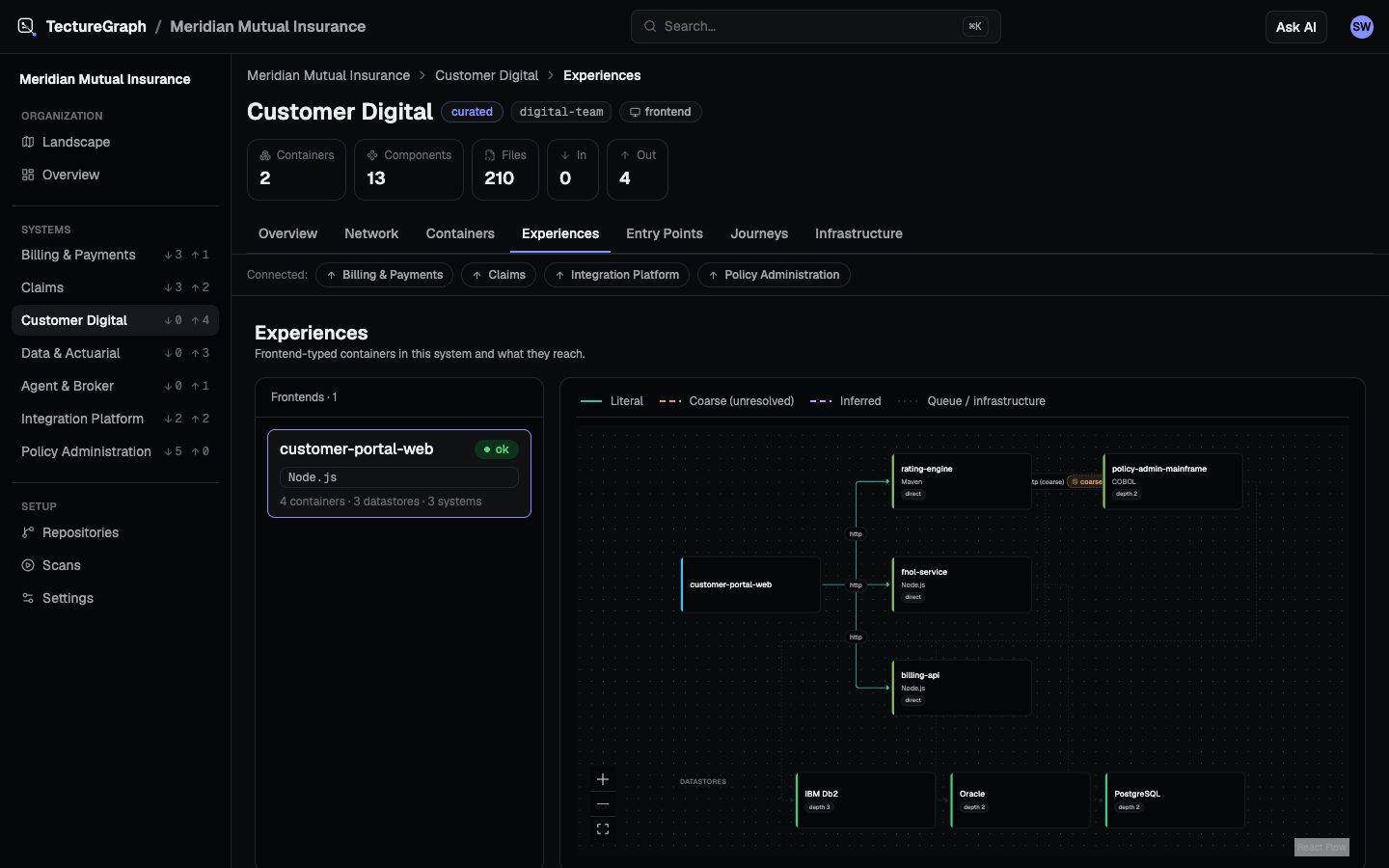Switch to the Network tab
The height and width of the screenshot is (868, 1389).
[371, 234]
